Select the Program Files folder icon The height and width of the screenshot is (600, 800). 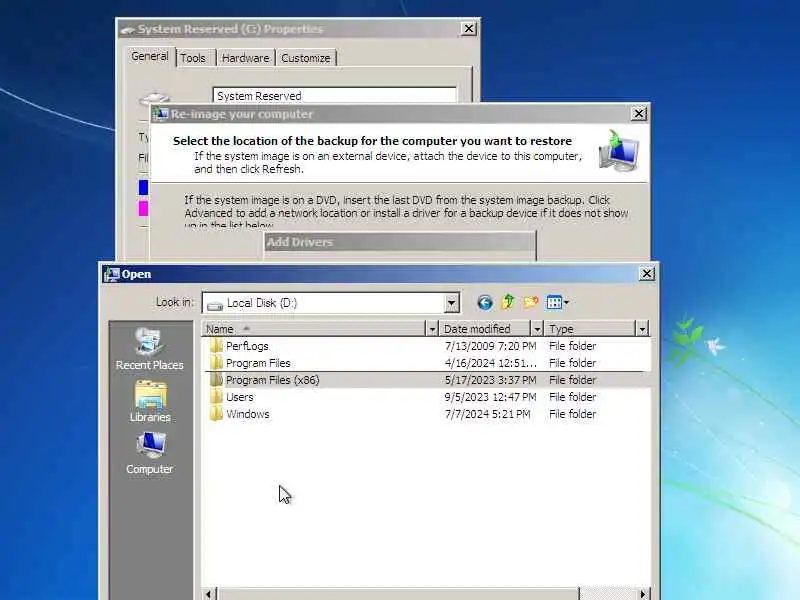216,363
